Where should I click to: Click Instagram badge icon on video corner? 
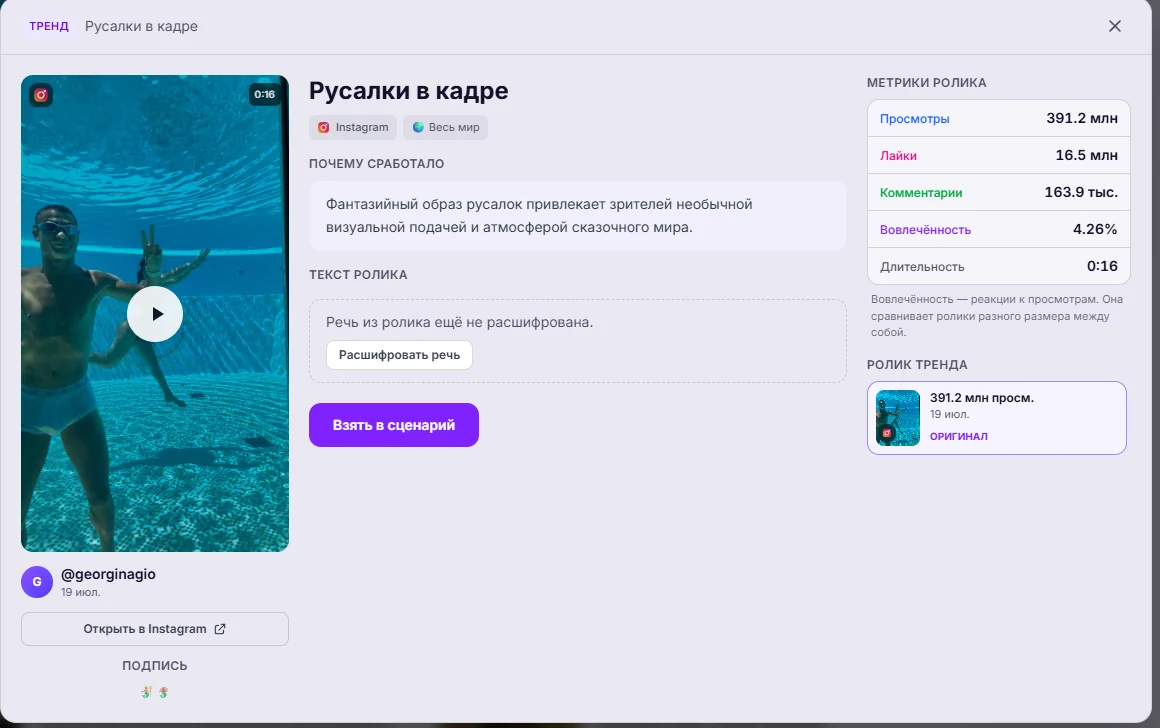pyautogui.click(x=41, y=95)
